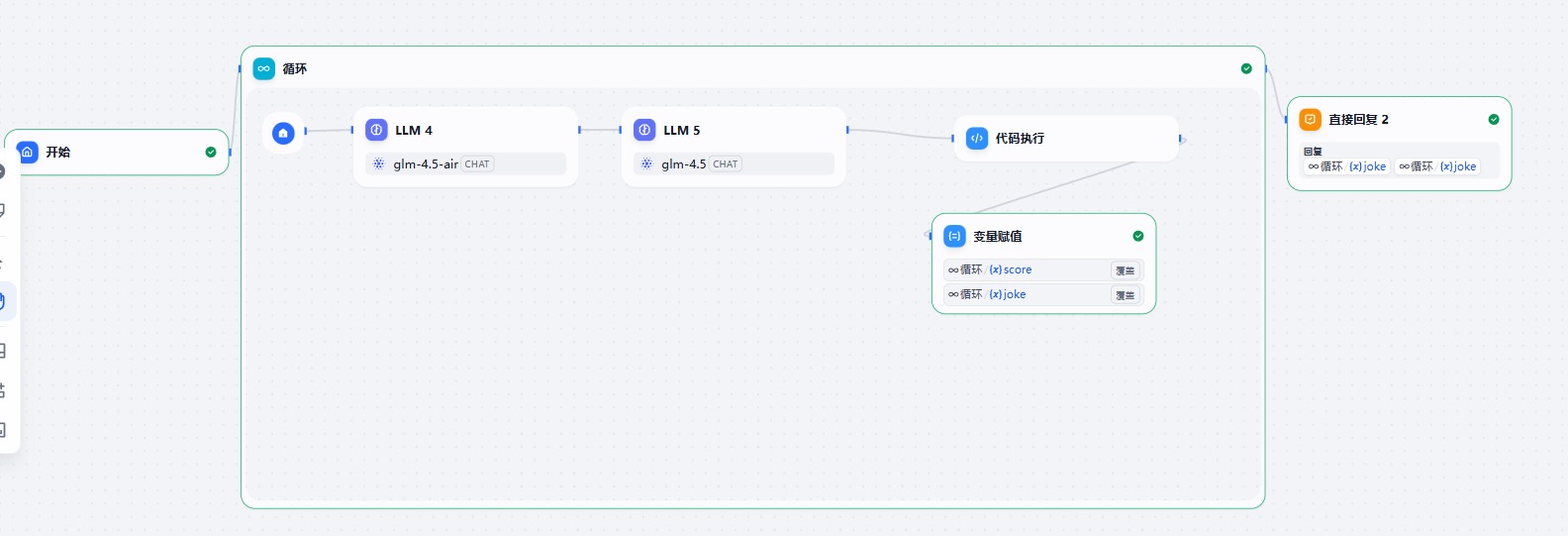Click green status check on 开始 node
This screenshot has width=1568, height=536.
pyautogui.click(x=211, y=152)
